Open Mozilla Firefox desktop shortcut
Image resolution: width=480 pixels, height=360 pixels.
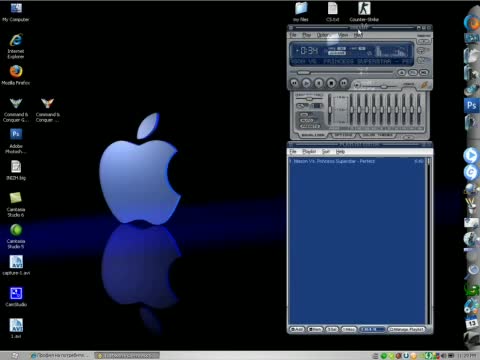(16, 75)
